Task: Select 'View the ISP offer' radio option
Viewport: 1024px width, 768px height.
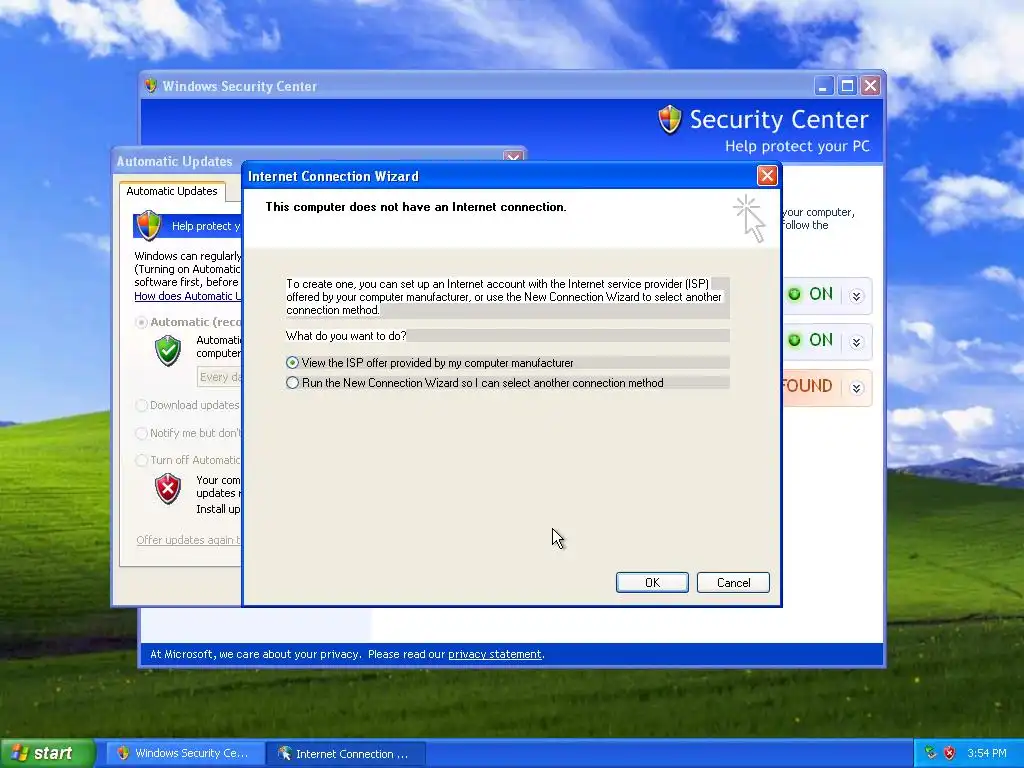Action: tap(292, 362)
